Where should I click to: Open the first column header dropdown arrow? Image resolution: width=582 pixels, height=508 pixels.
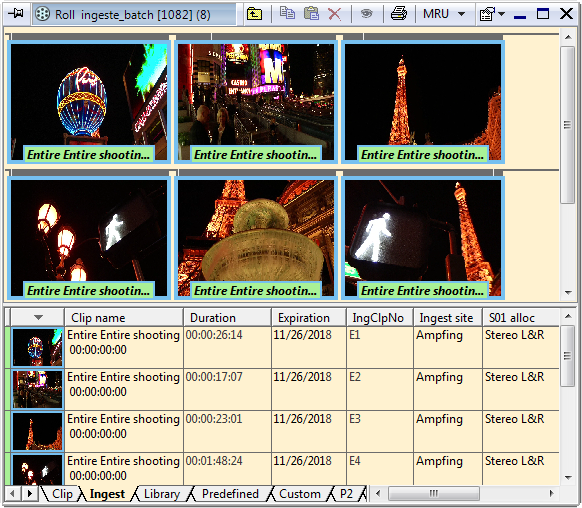38,318
